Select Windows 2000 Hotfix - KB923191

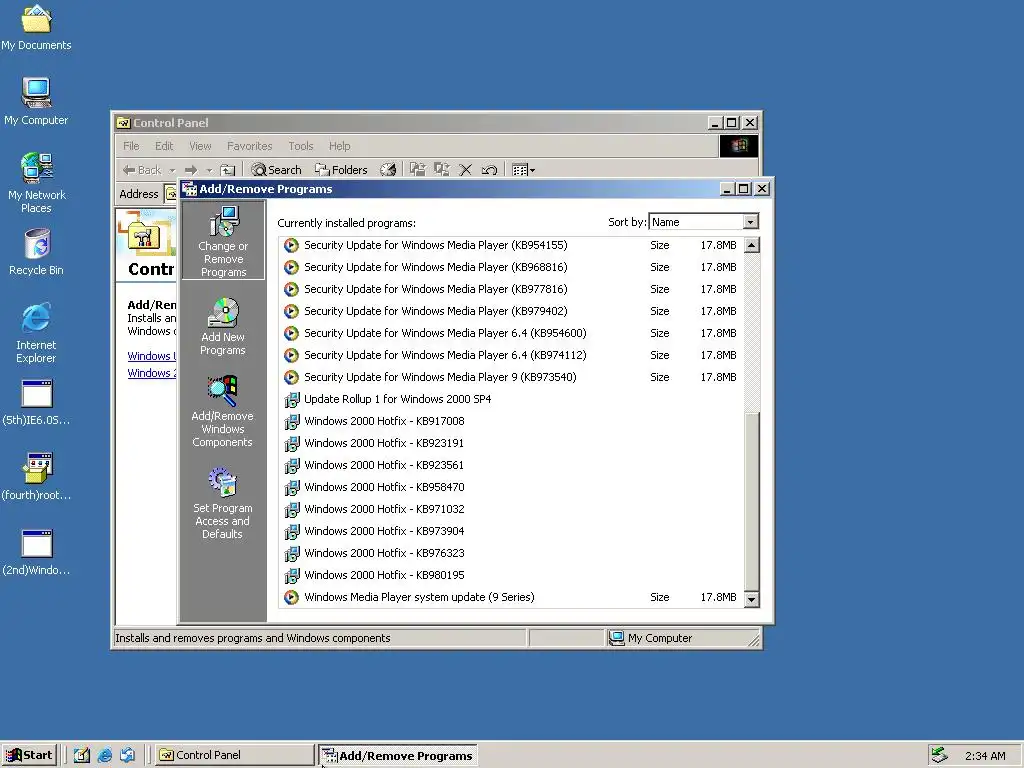[511, 443]
